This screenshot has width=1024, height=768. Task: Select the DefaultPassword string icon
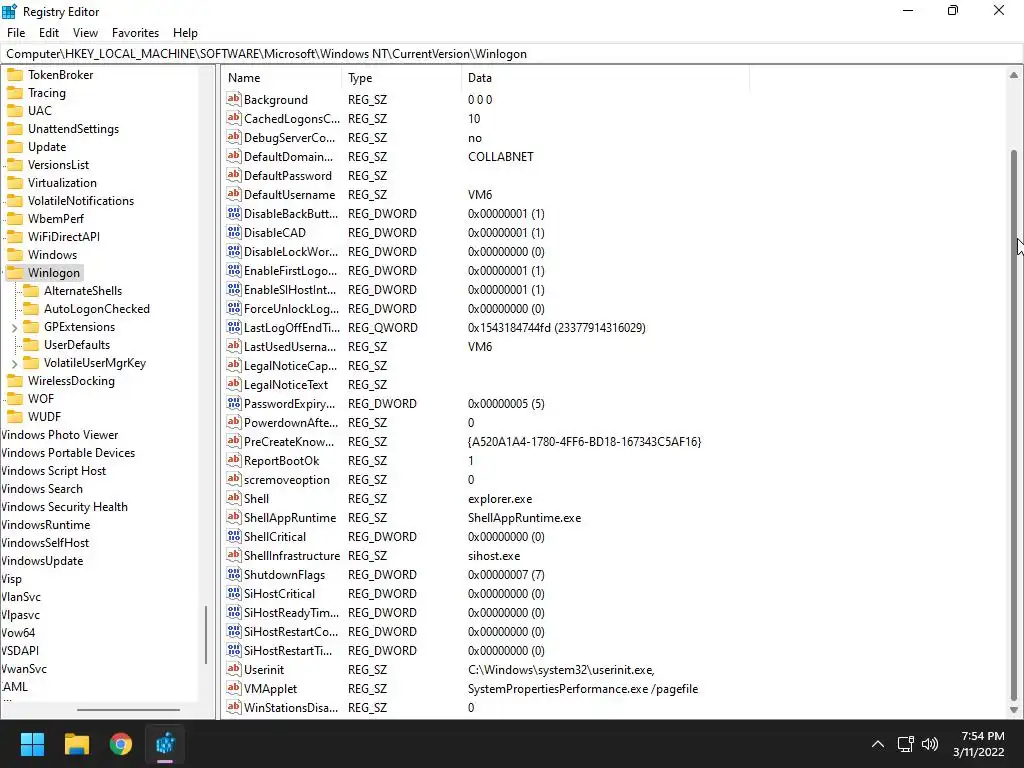click(234, 175)
